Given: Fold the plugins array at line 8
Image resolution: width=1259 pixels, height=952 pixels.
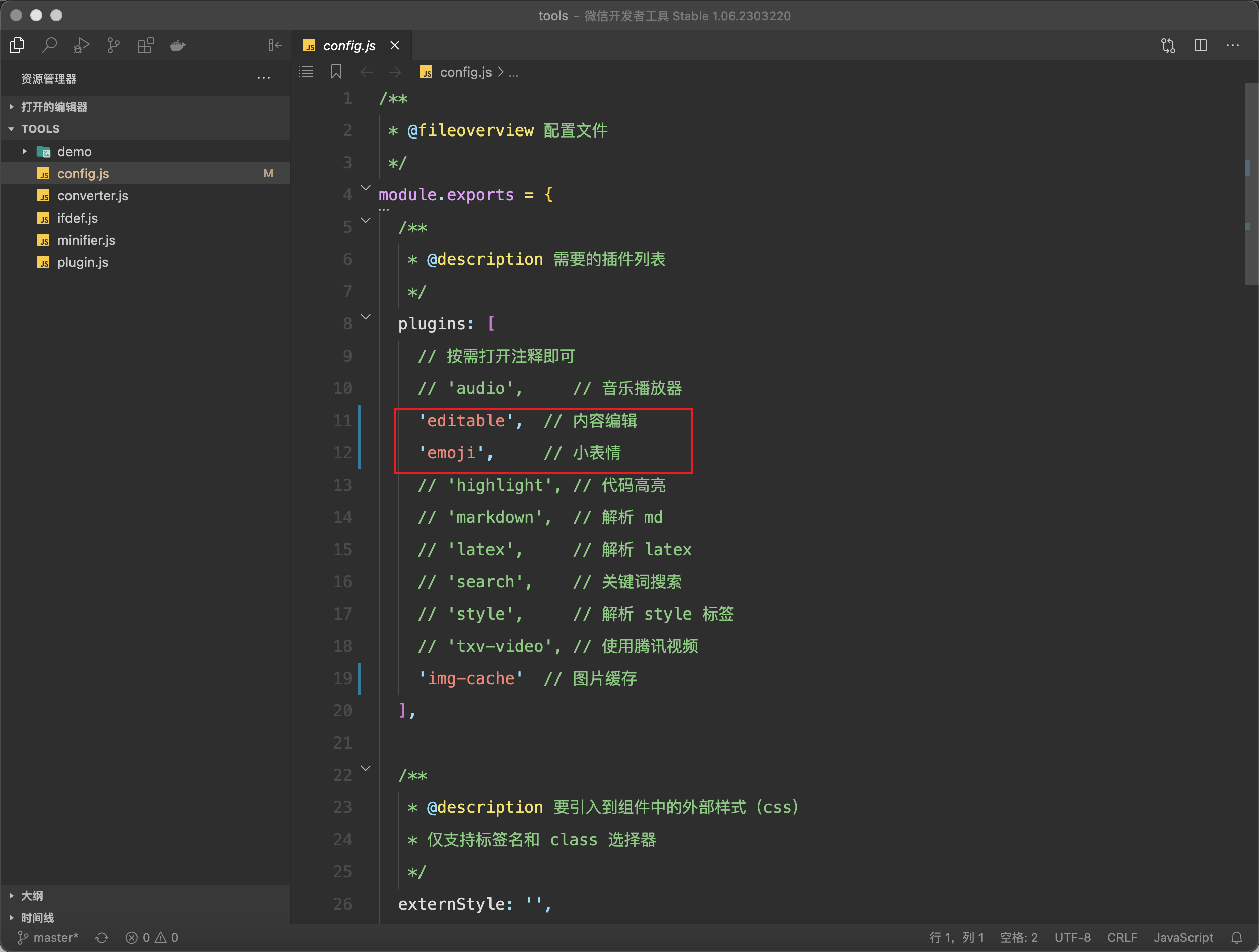Looking at the screenshot, I should 366,317.
